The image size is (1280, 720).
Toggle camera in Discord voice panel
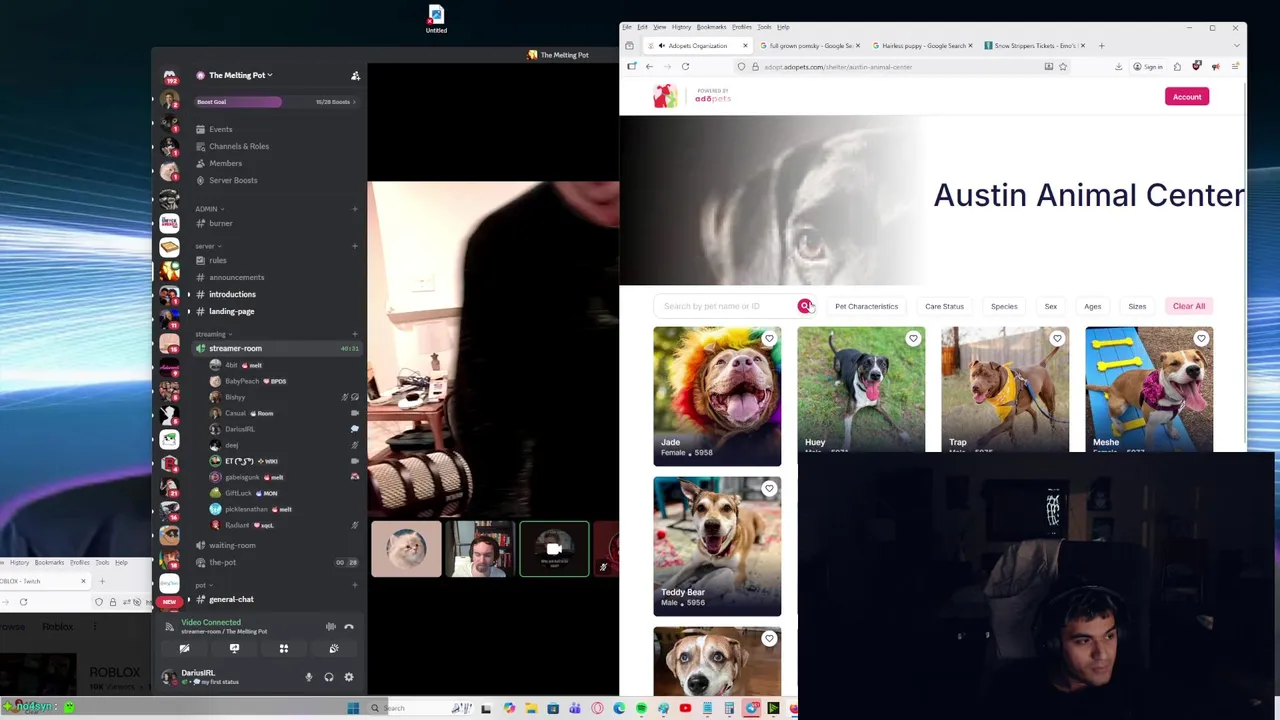pyautogui.click(x=184, y=648)
